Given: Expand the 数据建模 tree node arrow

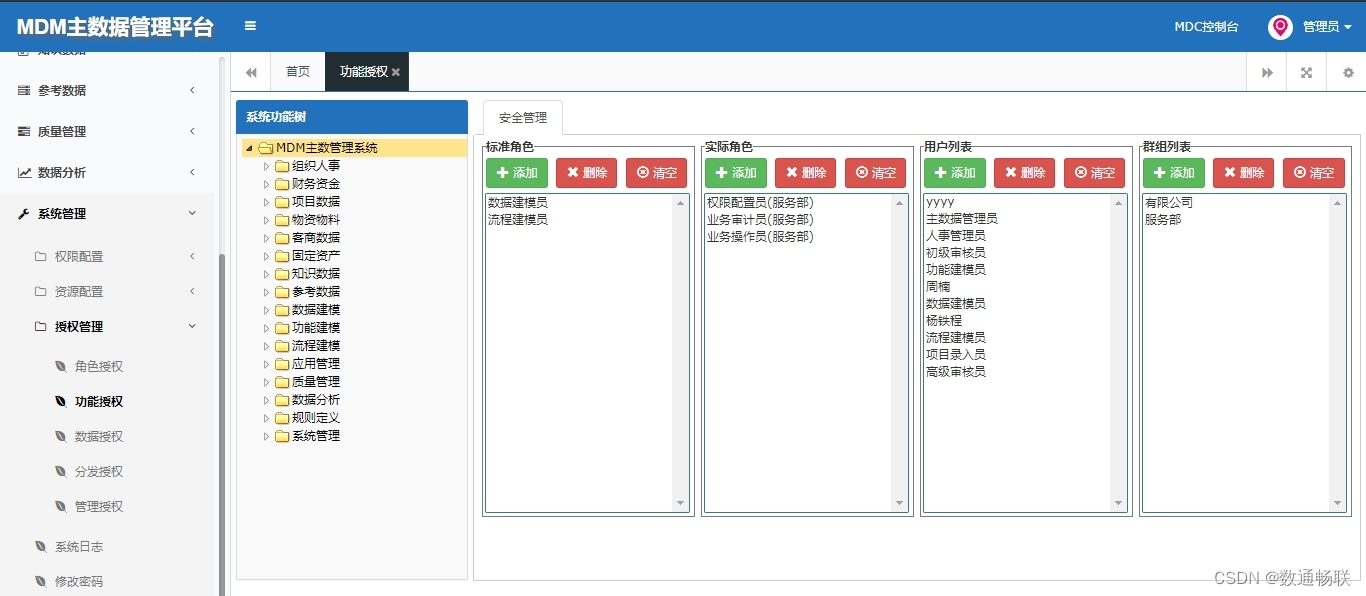Looking at the screenshot, I should [267, 310].
